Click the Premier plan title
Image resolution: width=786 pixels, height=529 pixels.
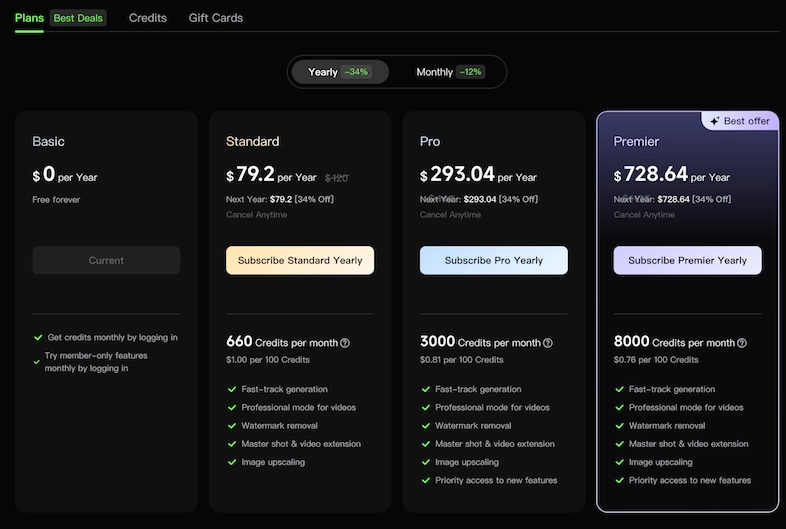636,141
